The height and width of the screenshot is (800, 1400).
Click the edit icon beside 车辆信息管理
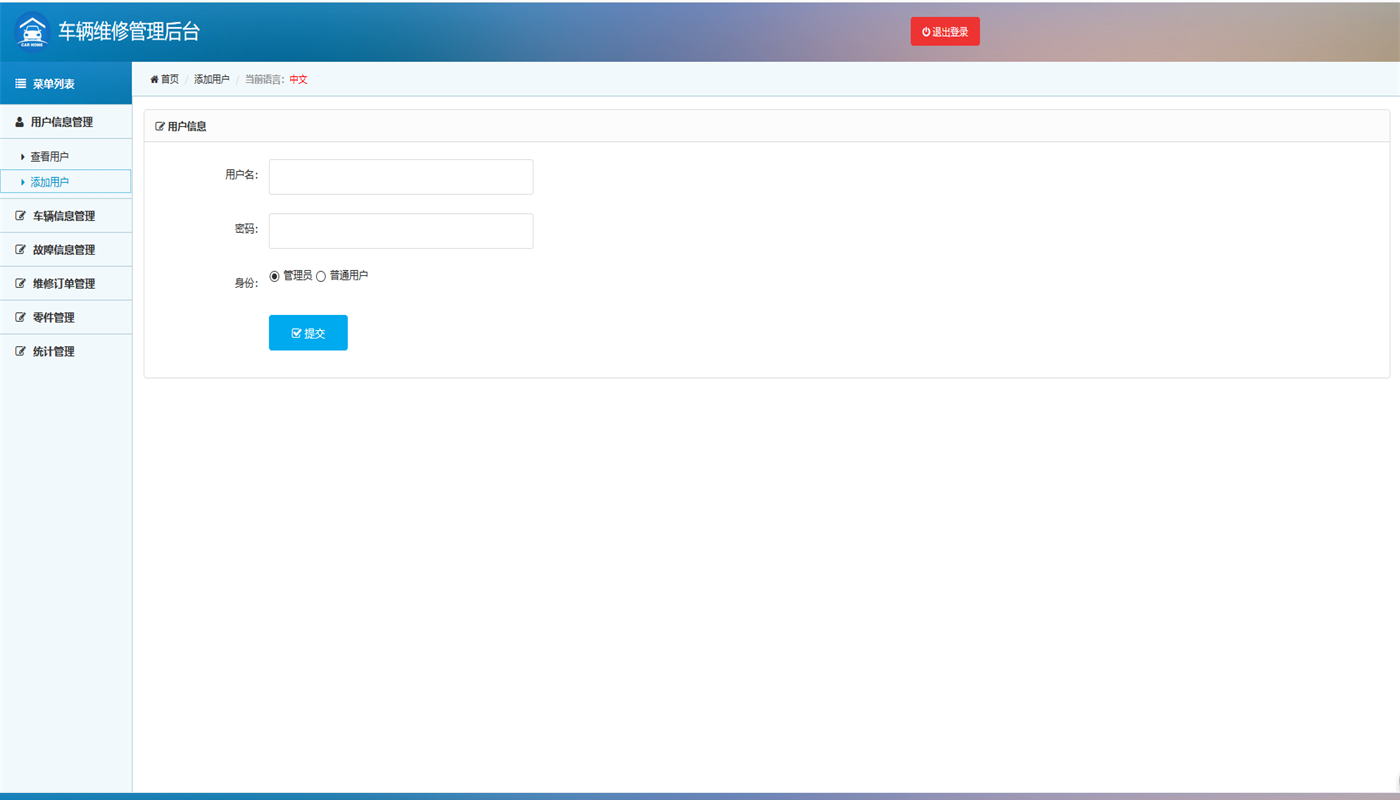21,216
